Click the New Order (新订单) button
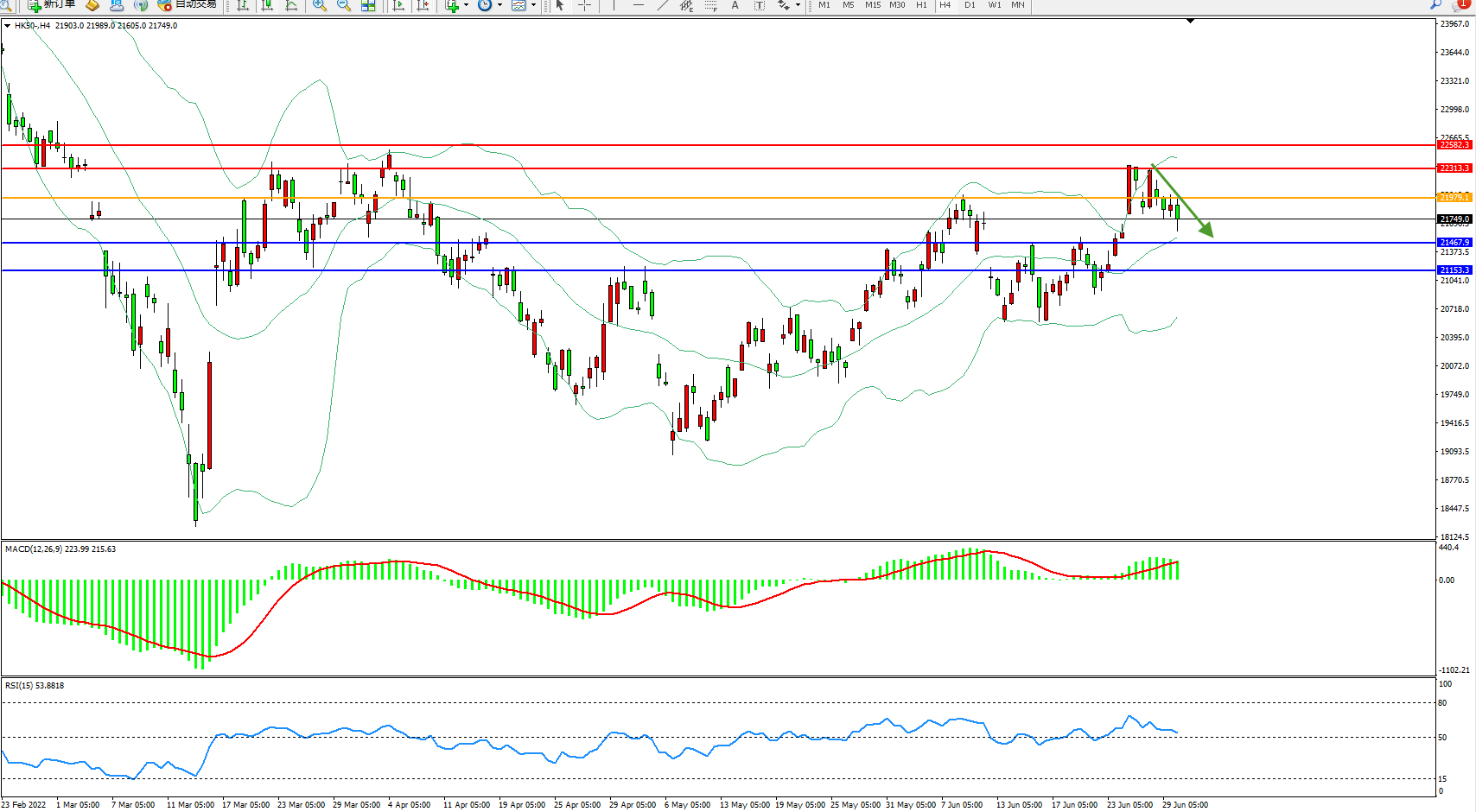Image resolution: width=1476 pixels, height=812 pixels. point(52,5)
